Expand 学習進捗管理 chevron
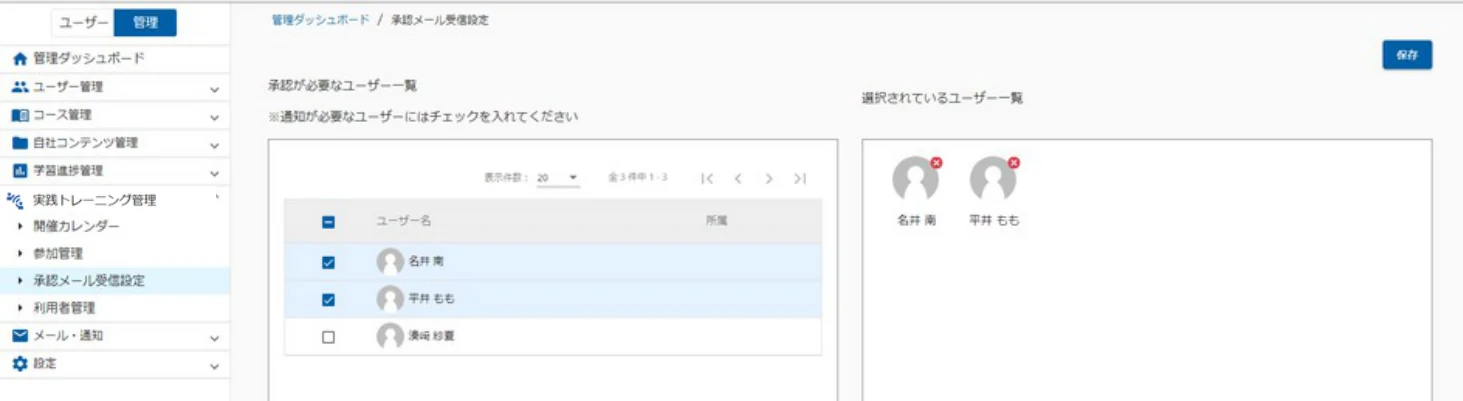Screen dimensions: 1463x401 214,173
